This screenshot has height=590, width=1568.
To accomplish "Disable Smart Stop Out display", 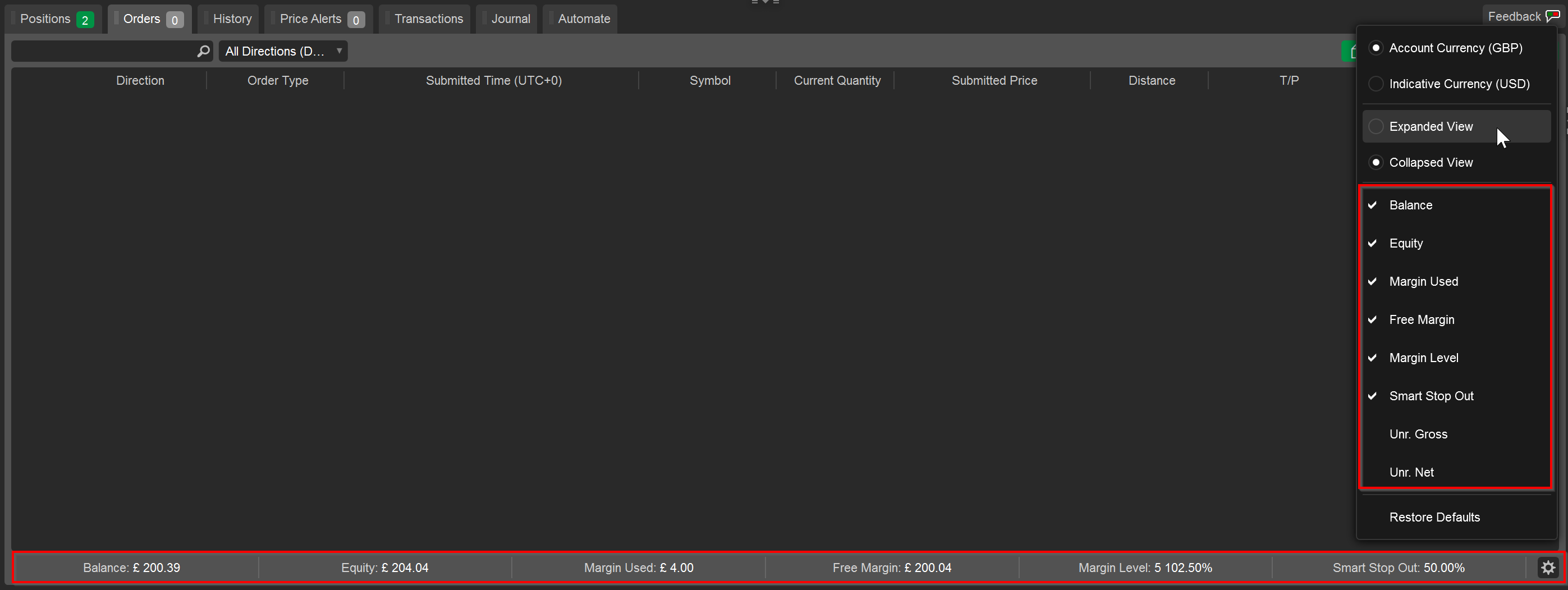I will coord(1456,396).
